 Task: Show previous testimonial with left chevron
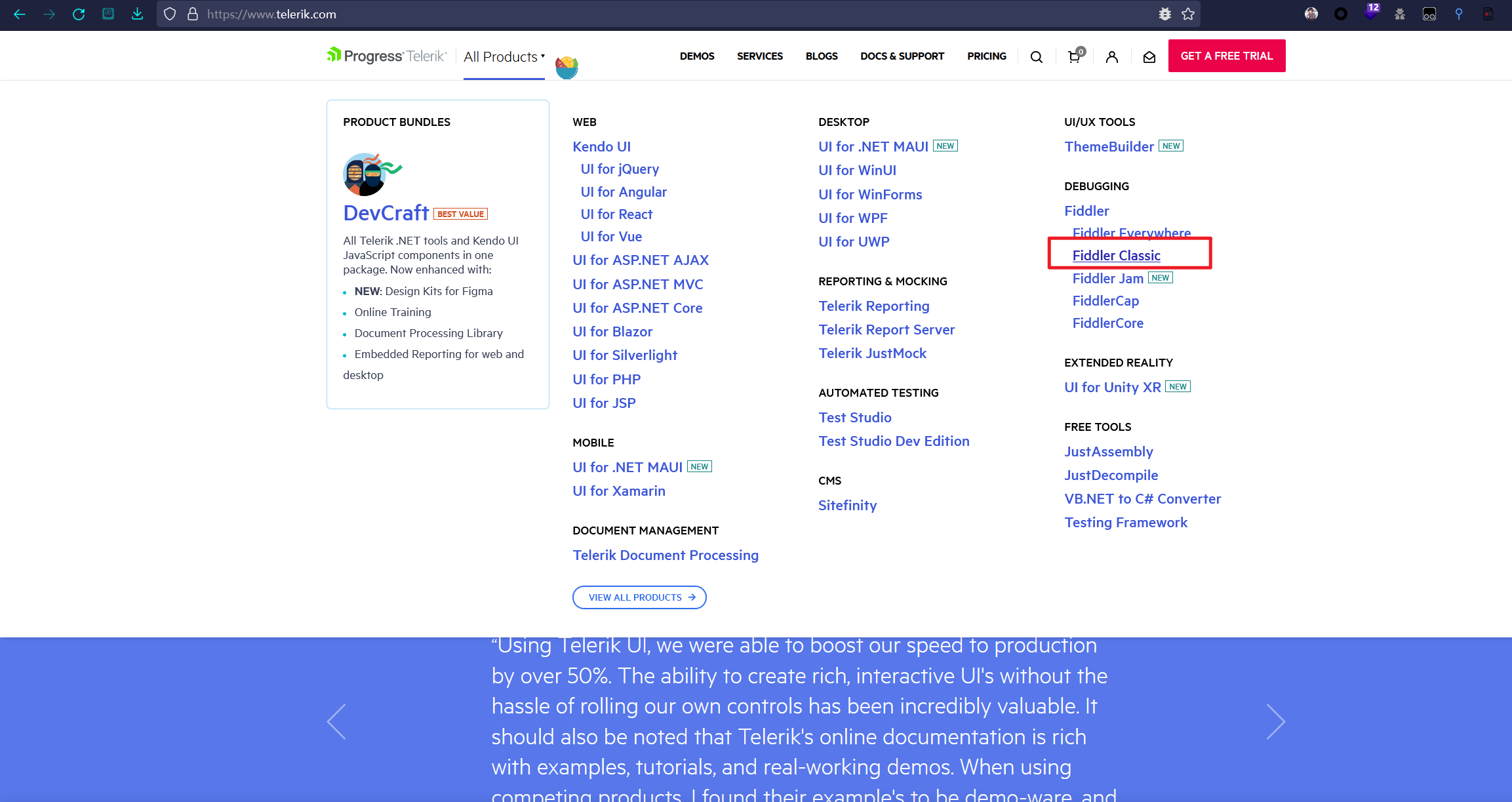[336, 722]
